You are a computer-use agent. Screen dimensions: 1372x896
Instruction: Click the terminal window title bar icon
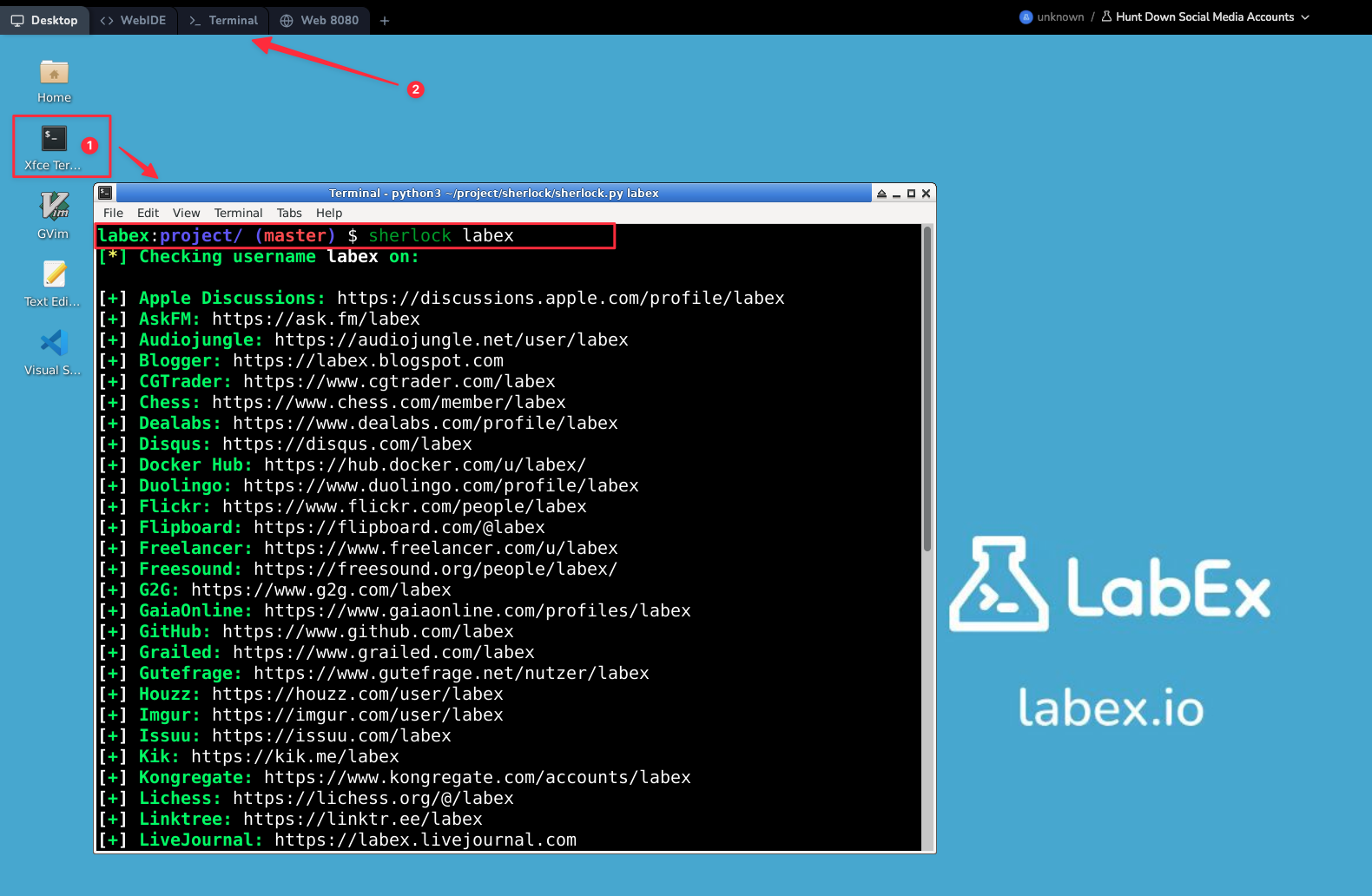(105, 193)
